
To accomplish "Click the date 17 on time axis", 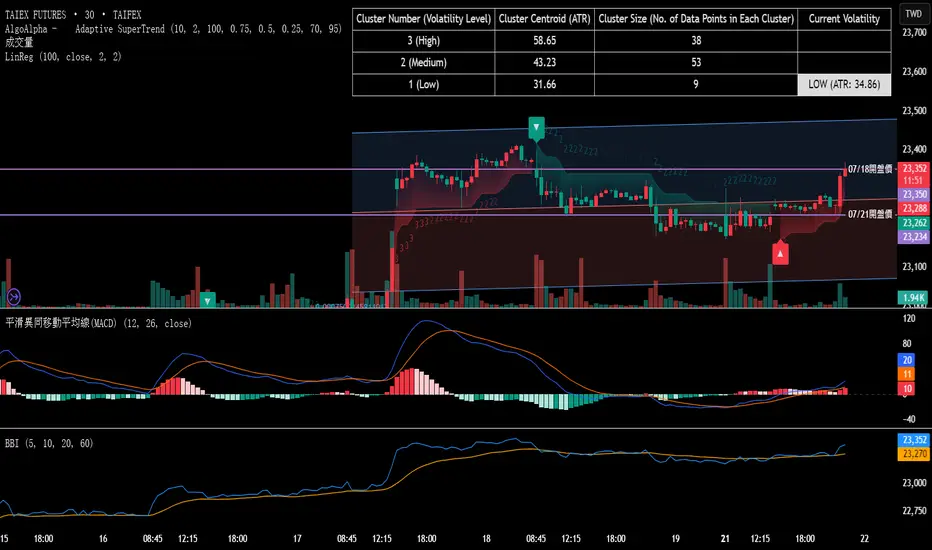I will 297,539.
